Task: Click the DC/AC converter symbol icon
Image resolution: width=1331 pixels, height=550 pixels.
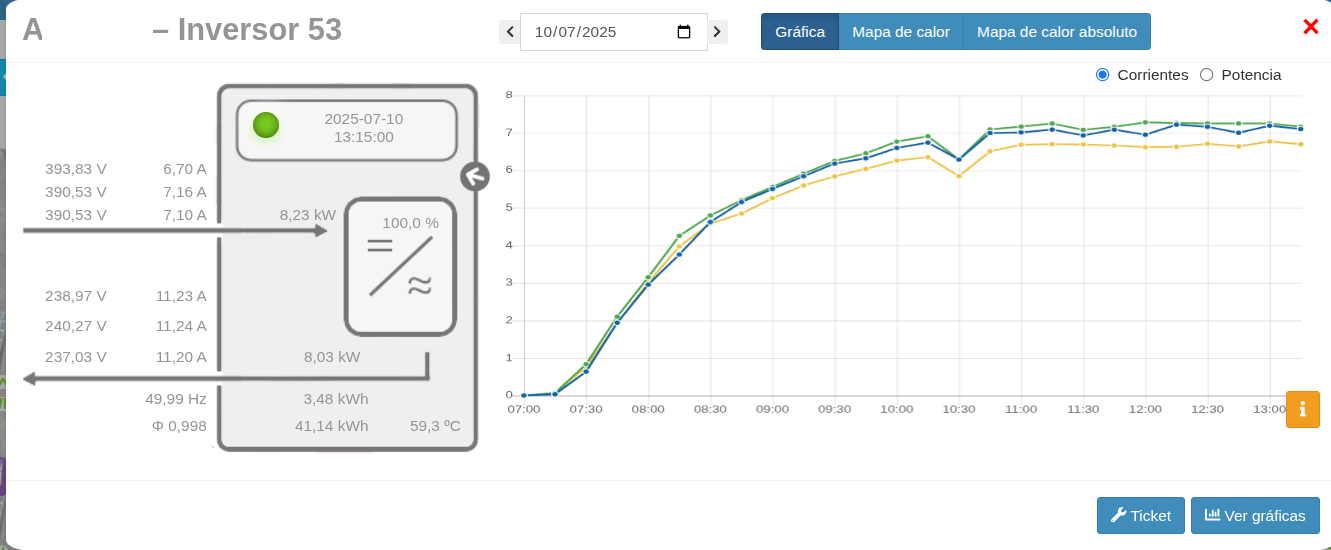Action: click(x=400, y=267)
